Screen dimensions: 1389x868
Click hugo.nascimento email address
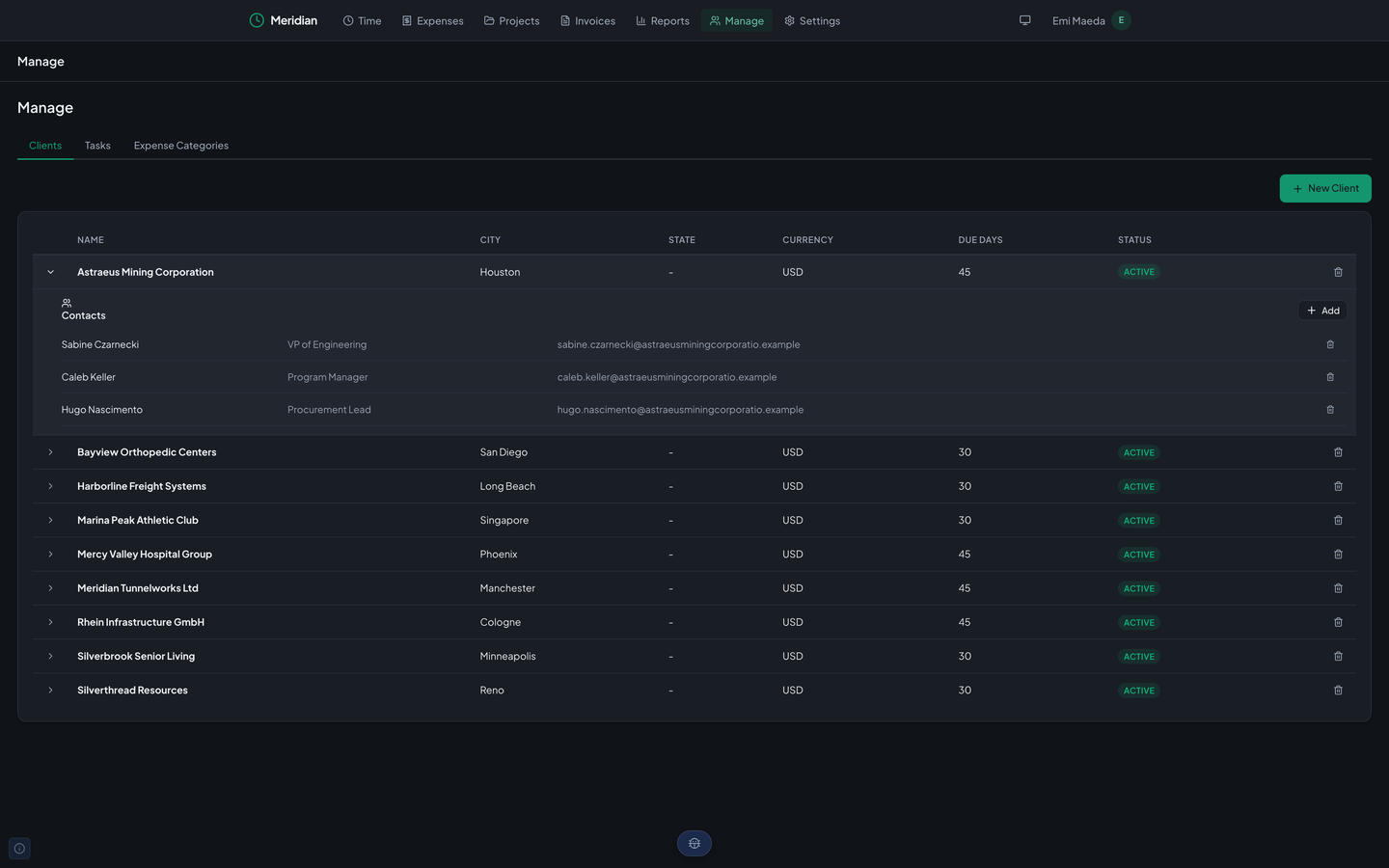pyautogui.click(x=680, y=410)
